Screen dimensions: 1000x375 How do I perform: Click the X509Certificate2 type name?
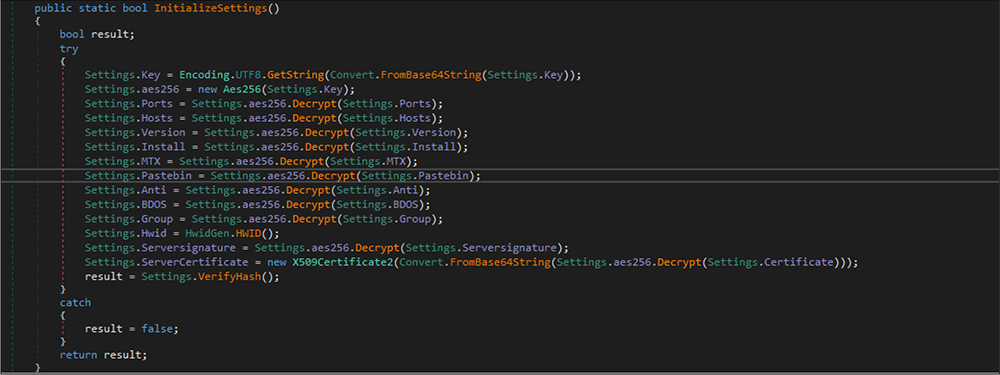343,262
